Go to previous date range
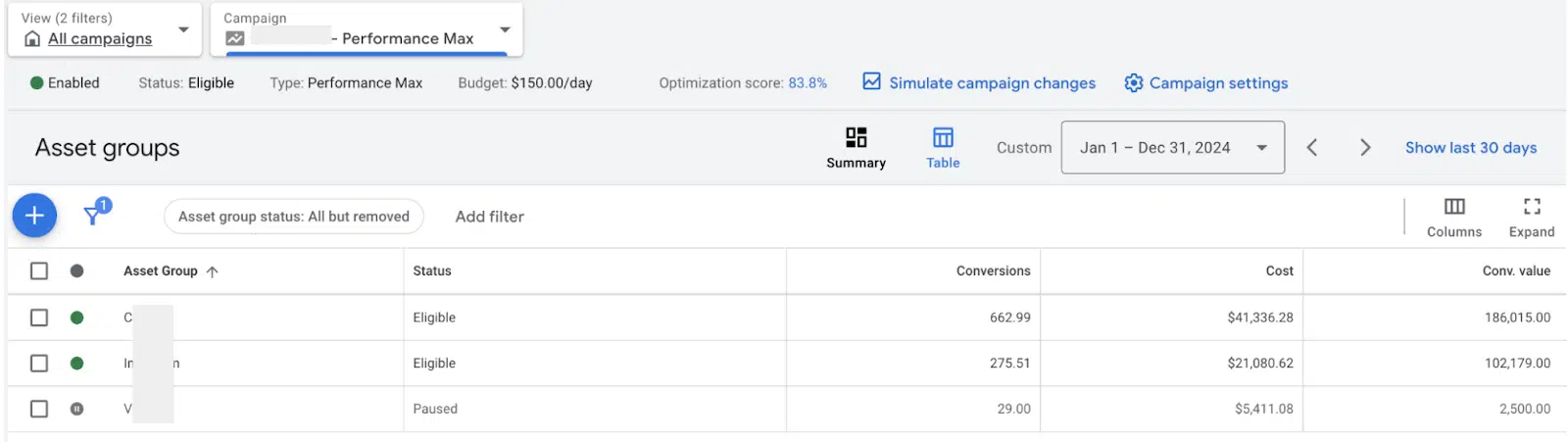The width and height of the screenshot is (1568, 442). pyautogui.click(x=1311, y=148)
